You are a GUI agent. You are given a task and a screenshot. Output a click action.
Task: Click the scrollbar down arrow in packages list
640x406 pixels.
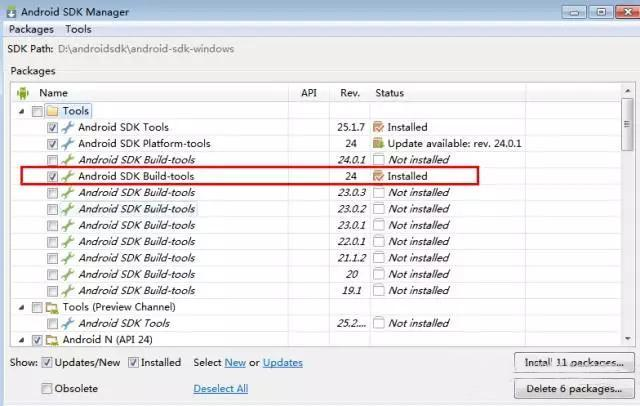pos(627,339)
